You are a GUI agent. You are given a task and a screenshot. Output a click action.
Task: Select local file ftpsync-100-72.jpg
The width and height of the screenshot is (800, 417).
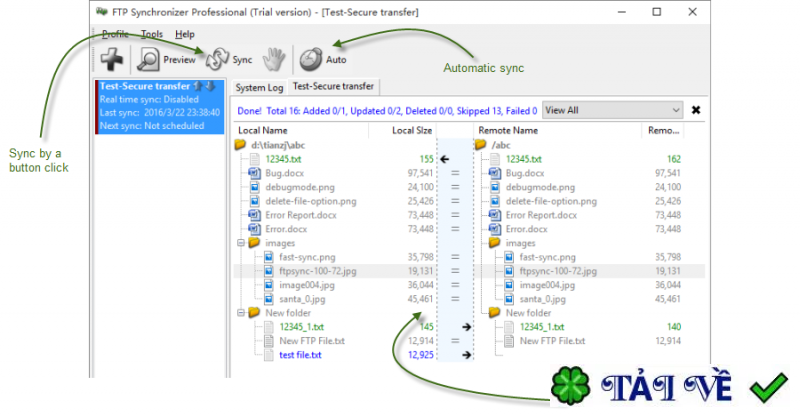point(317,271)
